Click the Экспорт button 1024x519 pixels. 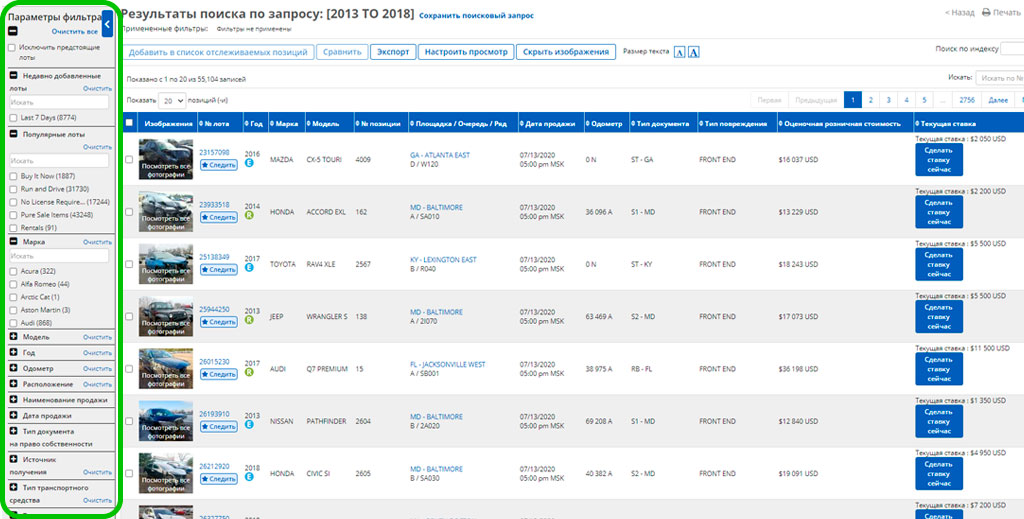coord(393,52)
